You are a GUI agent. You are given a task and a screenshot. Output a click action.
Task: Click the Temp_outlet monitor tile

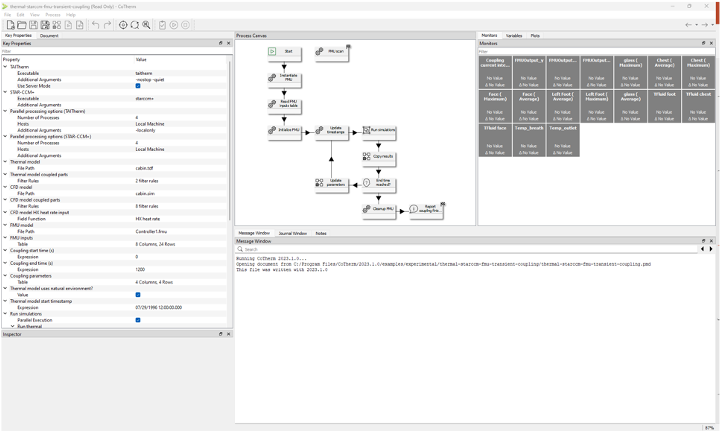(562, 140)
